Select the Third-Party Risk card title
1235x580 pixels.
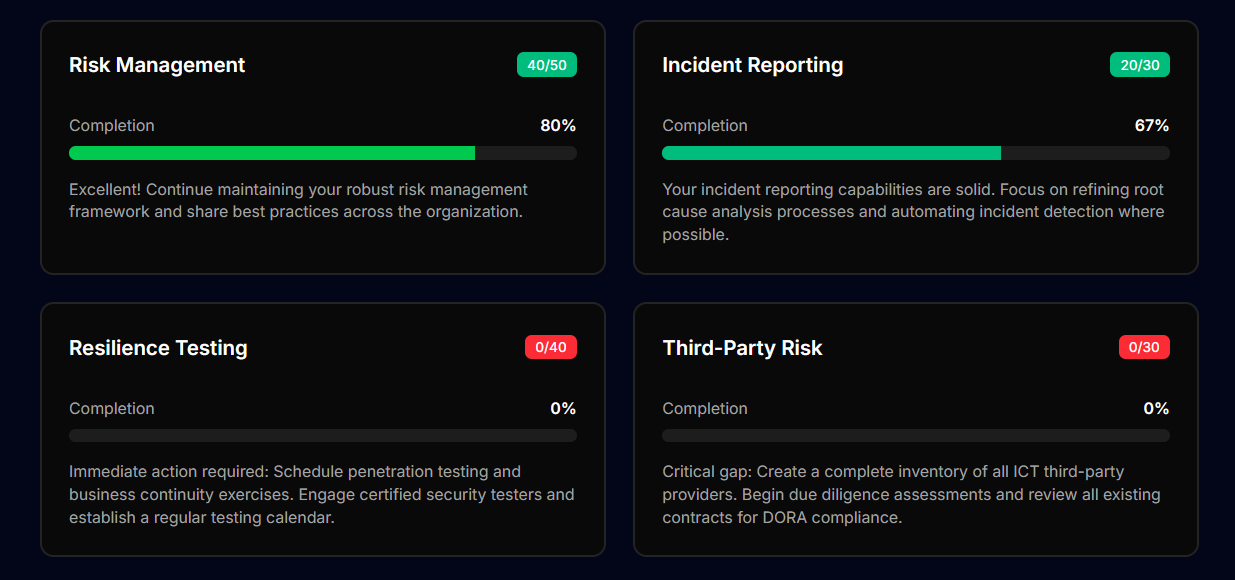pyautogui.click(x=742, y=348)
